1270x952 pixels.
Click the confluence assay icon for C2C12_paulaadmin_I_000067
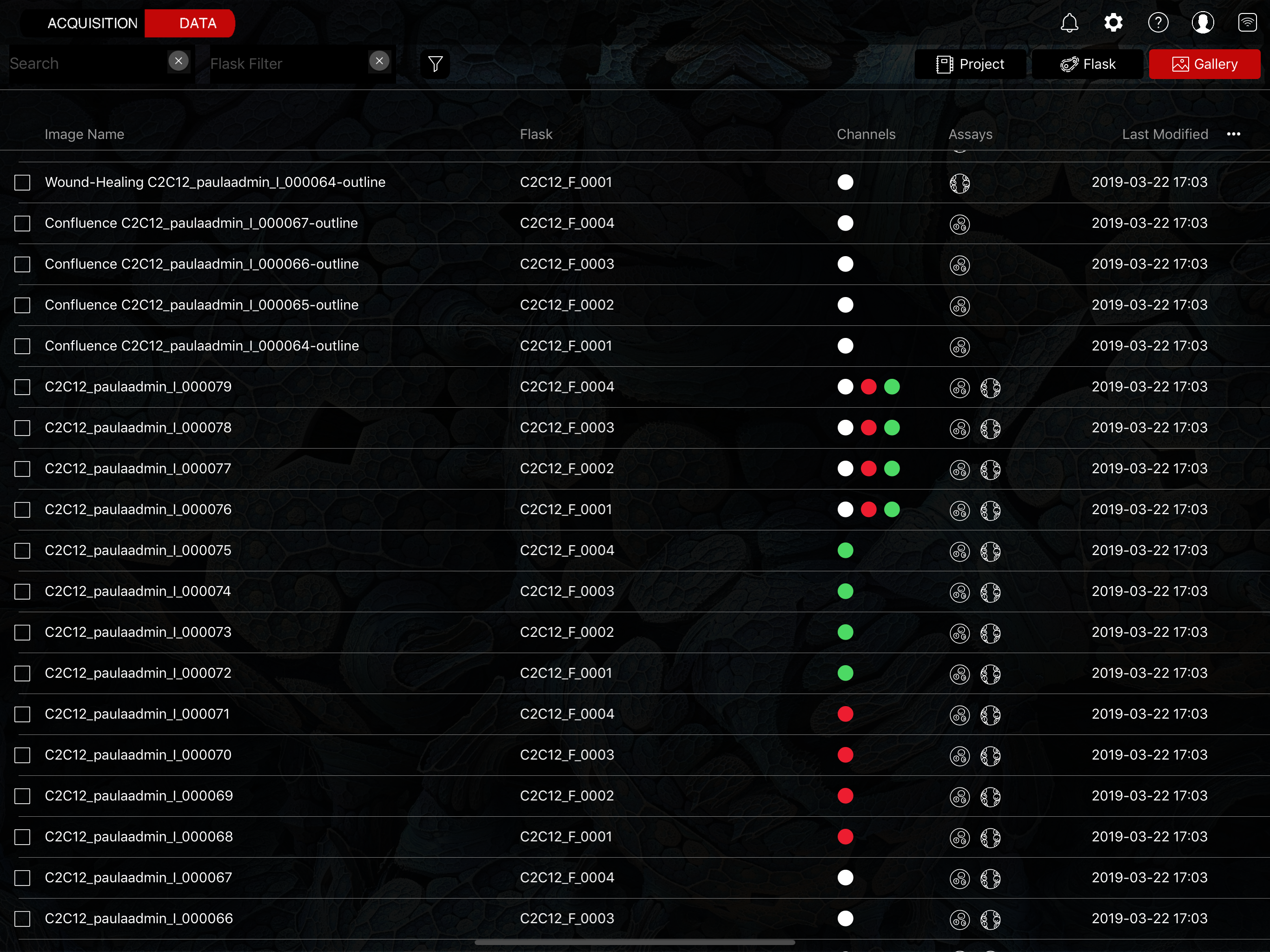coord(959,879)
